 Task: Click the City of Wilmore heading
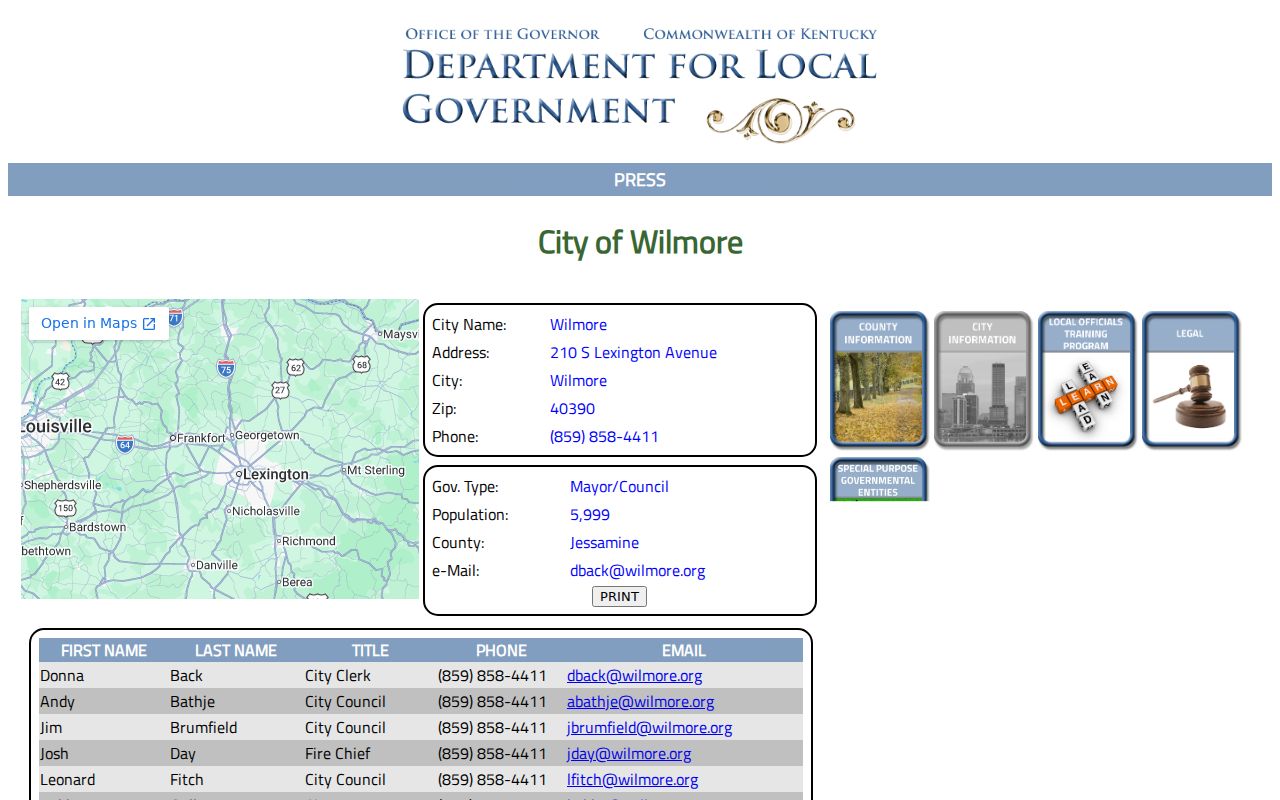(x=640, y=242)
